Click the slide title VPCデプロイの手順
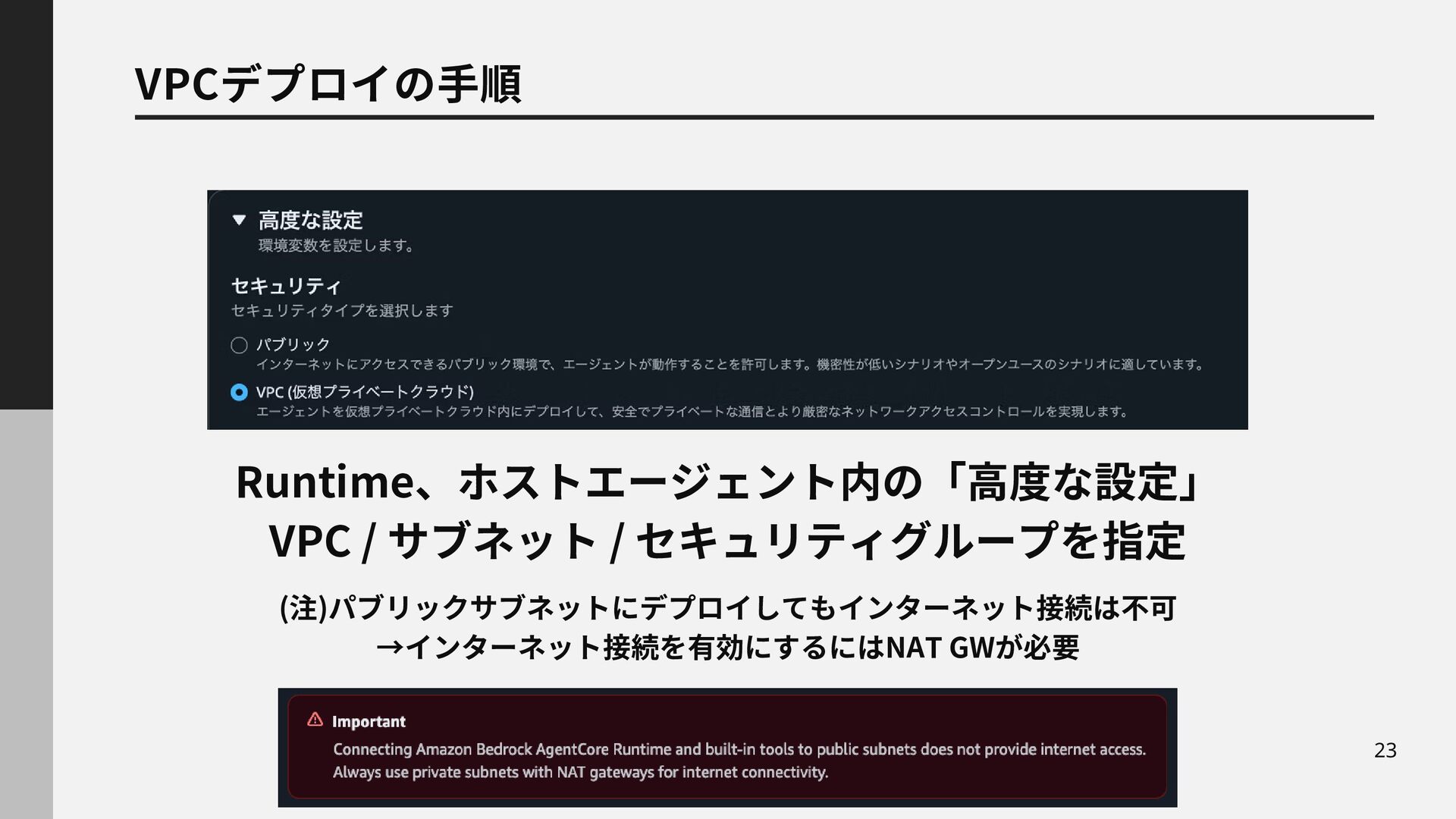 point(328,83)
